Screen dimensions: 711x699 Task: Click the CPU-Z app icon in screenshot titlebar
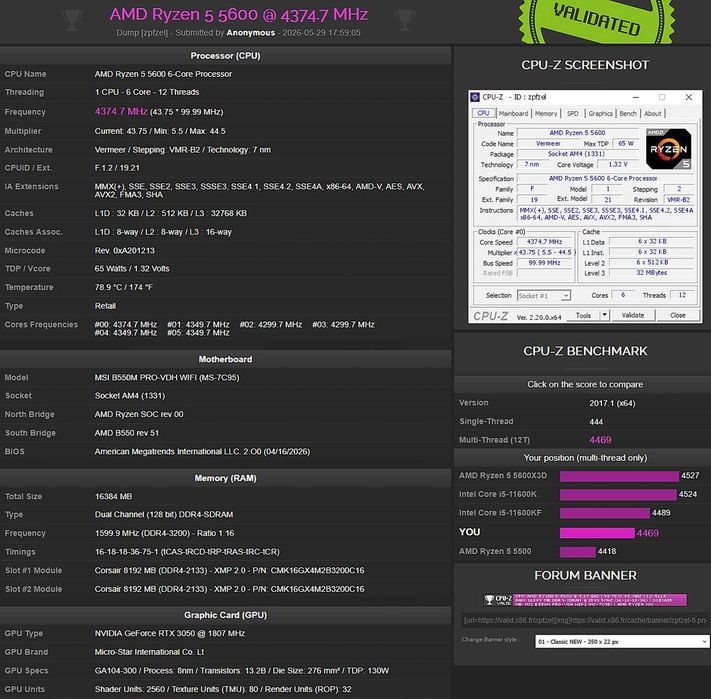[x=475, y=97]
